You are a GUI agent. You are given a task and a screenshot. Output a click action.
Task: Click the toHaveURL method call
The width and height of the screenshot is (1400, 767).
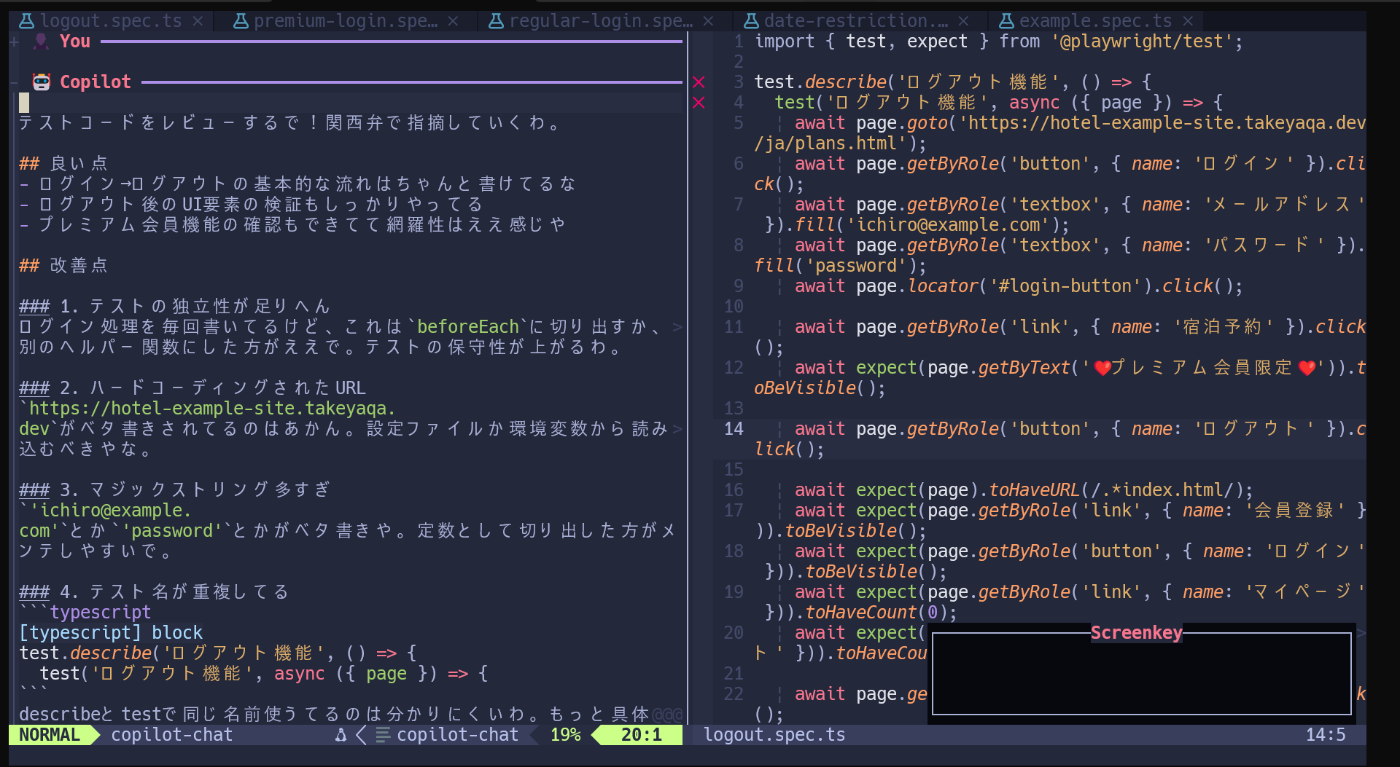pyautogui.click(x=1035, y=490)
